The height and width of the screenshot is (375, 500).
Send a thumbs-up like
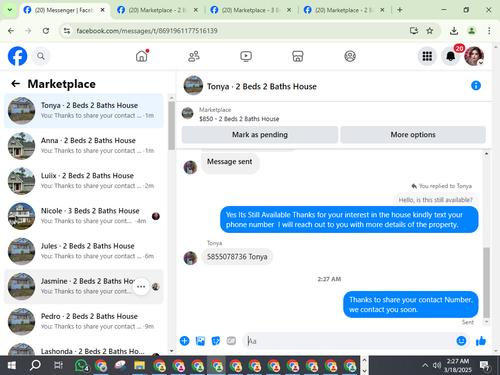tap(481, 341)
